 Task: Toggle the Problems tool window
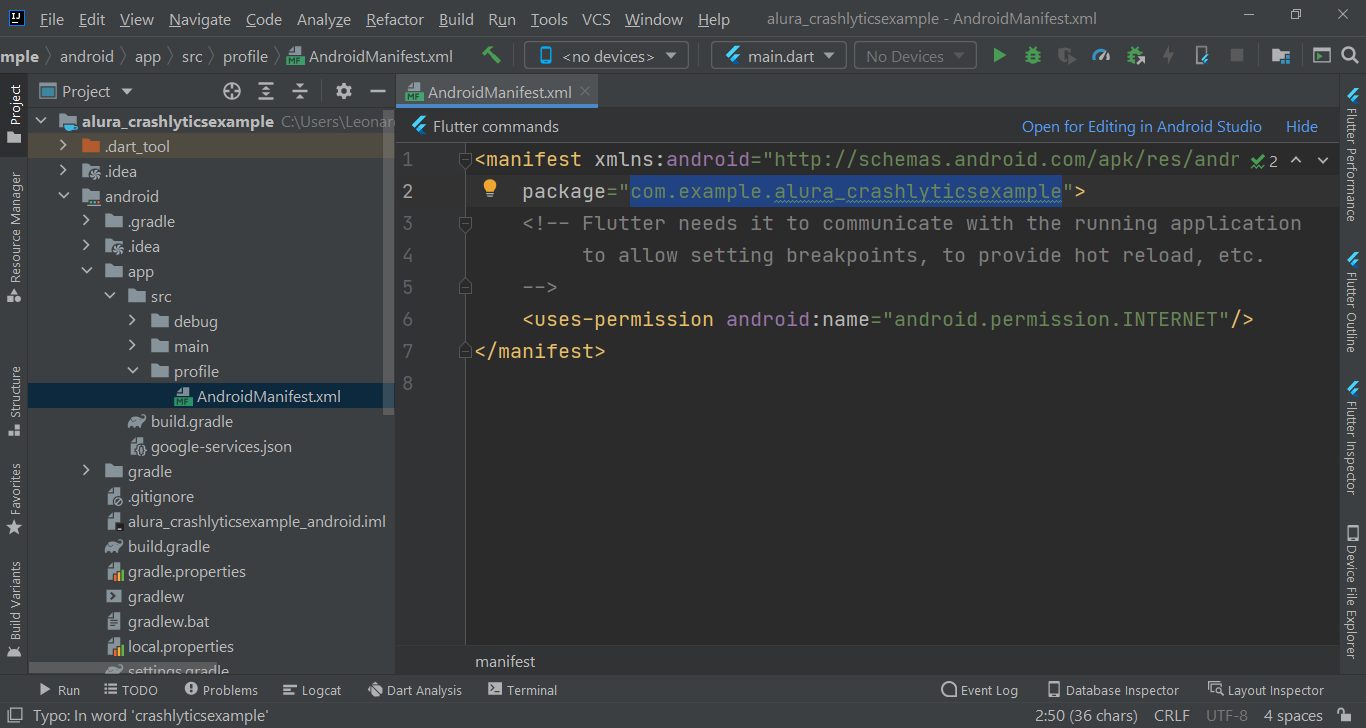point(221,689)
